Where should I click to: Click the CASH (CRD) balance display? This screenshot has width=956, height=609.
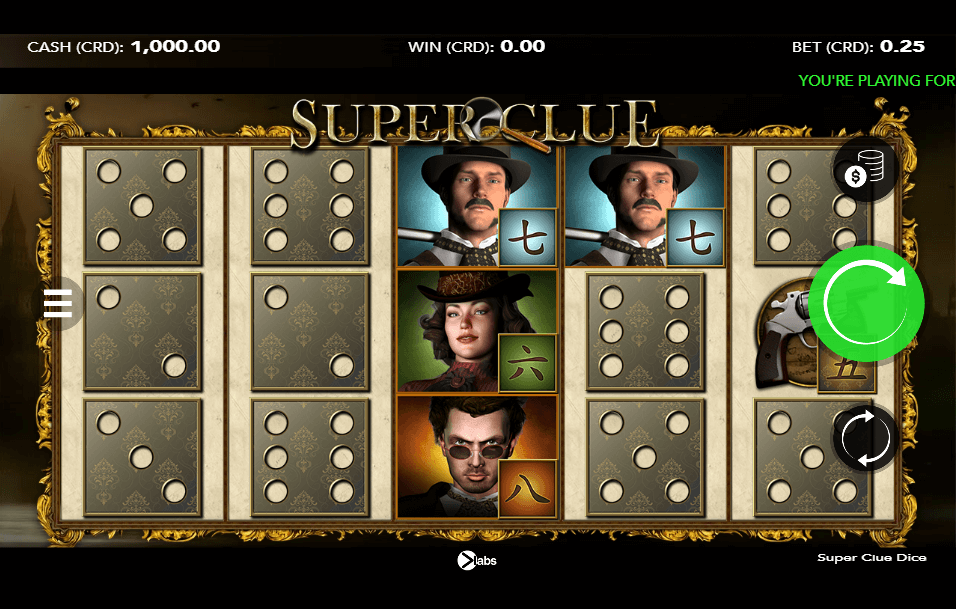tap(124, 47)
